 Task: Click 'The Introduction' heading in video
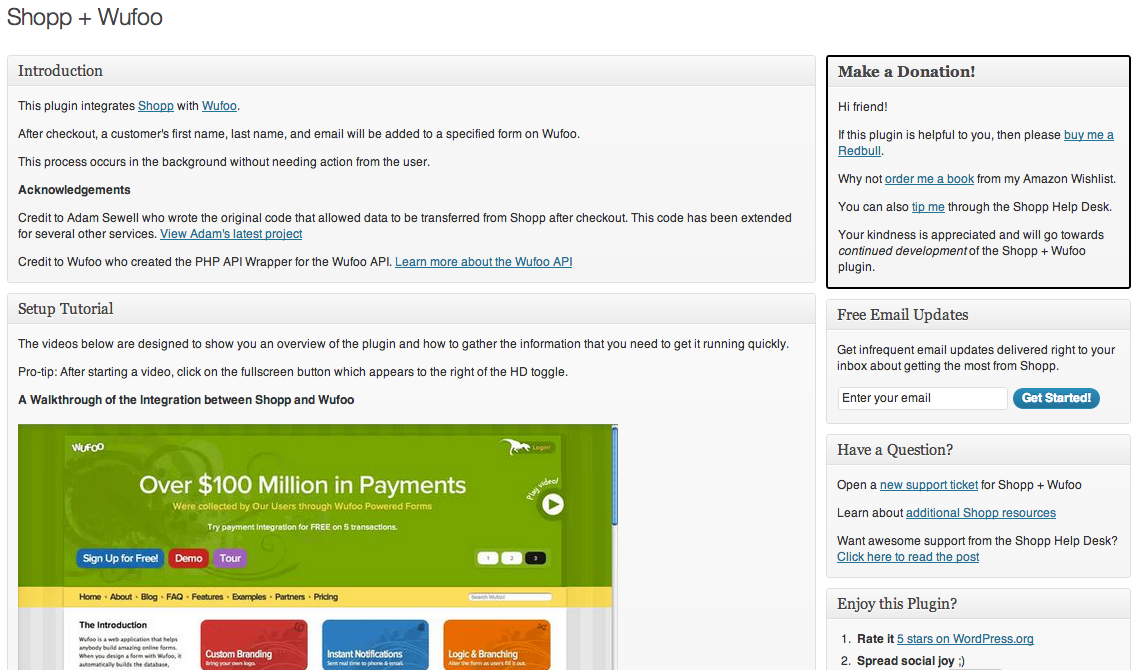pyautogui.click(x=113, y=625)
